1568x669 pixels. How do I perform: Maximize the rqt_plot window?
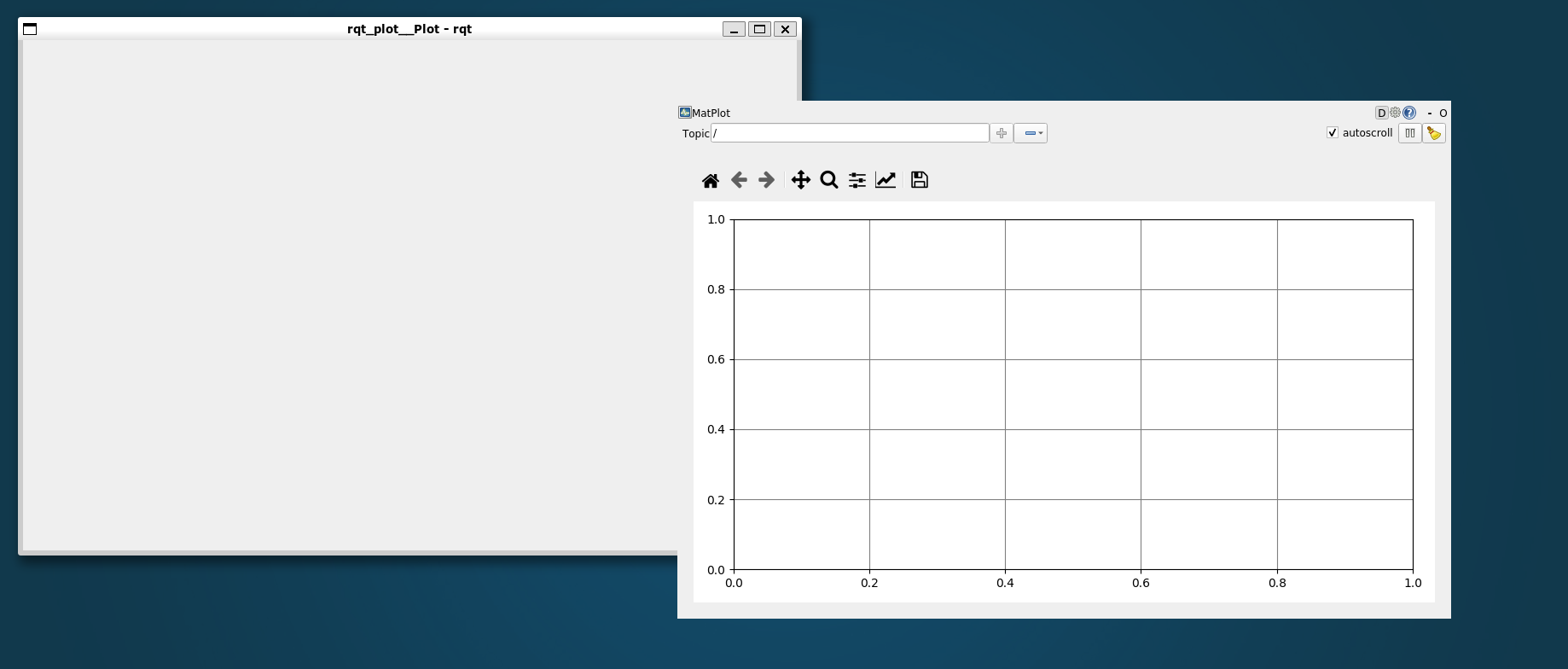click(759, 29)
